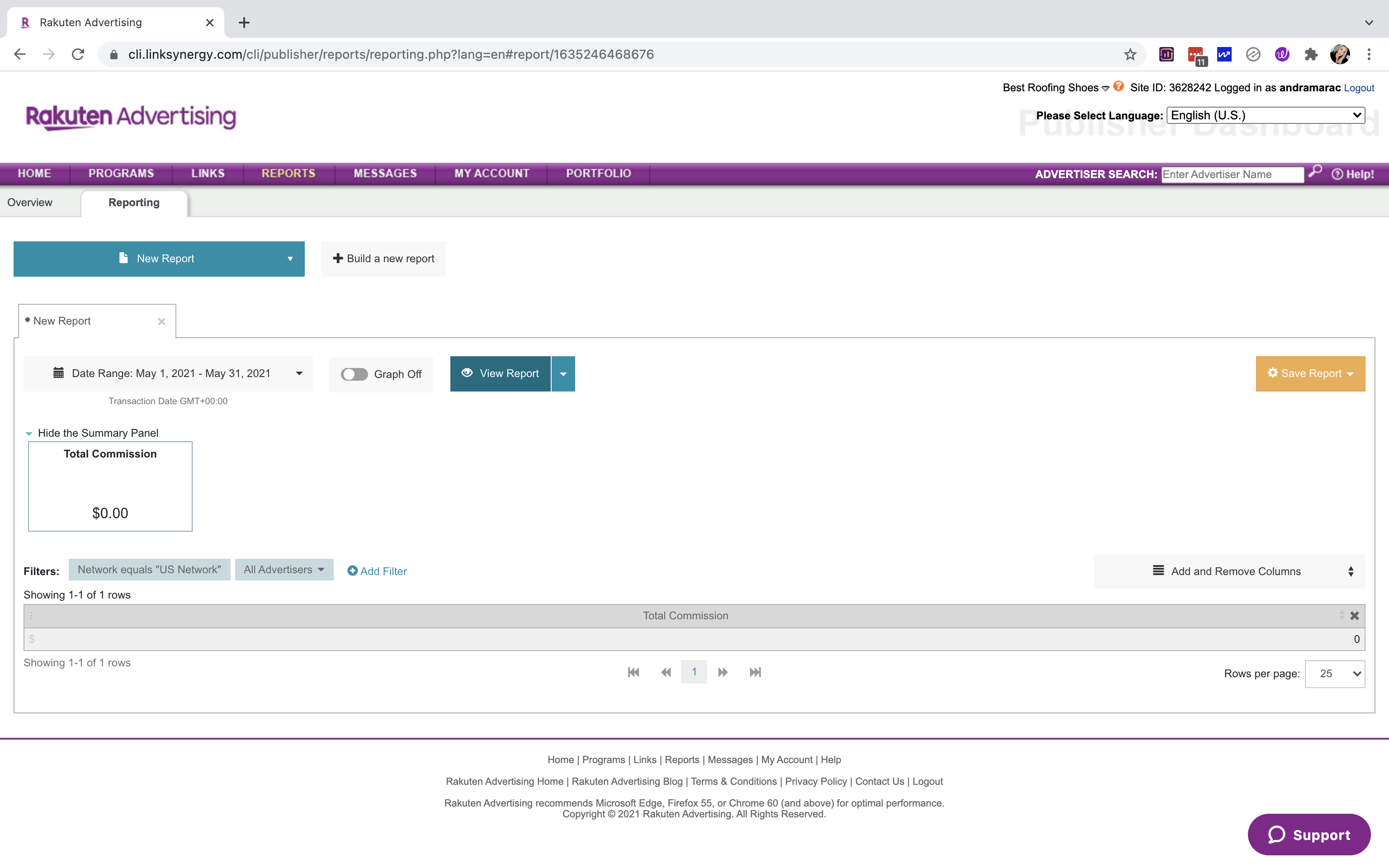Close the New Report tab with X
Viewport: 1389px width, 868px height.
pos(161,321)
